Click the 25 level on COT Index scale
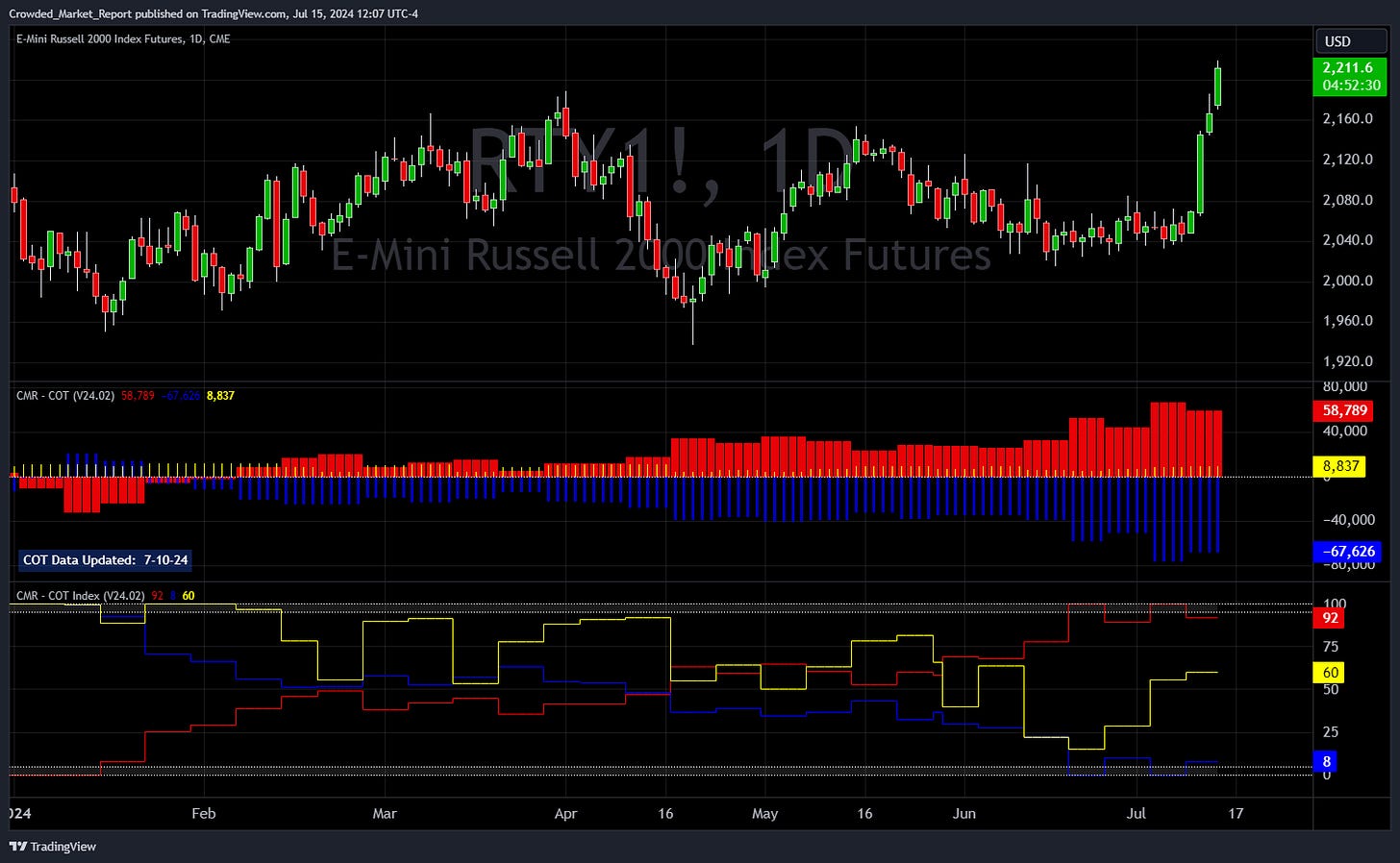 pyautogui.click(x=1331, y=732)
